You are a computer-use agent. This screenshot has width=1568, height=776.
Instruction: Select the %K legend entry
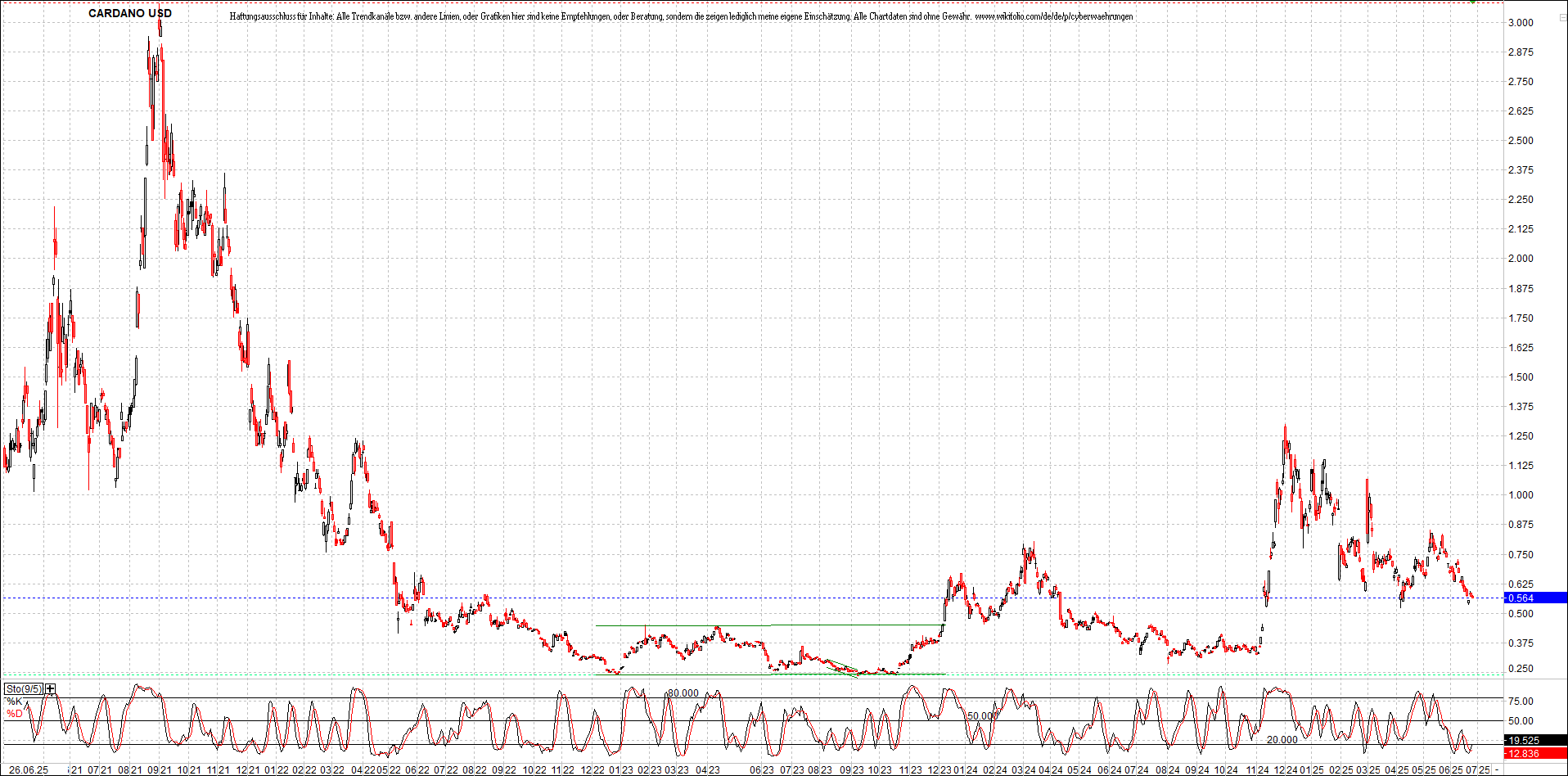(x=14, y=701)
